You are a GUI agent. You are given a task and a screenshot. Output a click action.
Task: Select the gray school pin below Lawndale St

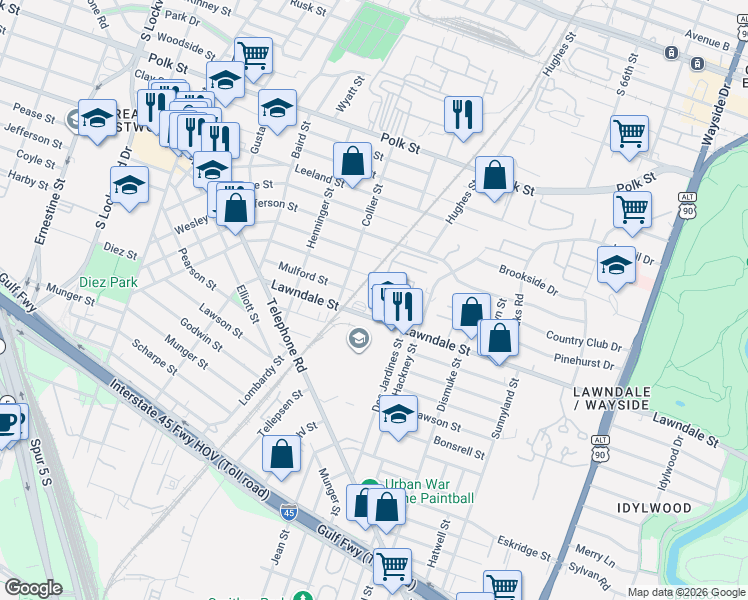click(x=359, y=339)
